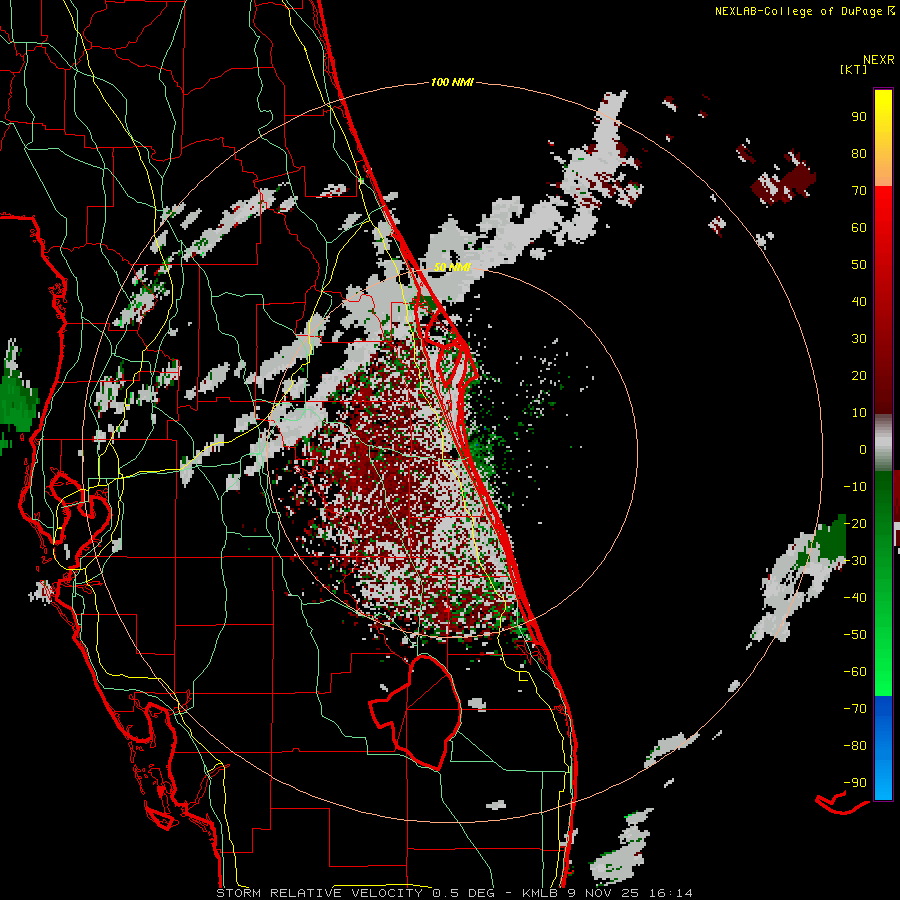Click the 100 NMI range ring label
The image size is (900, 900).
(x=452, y=82)
